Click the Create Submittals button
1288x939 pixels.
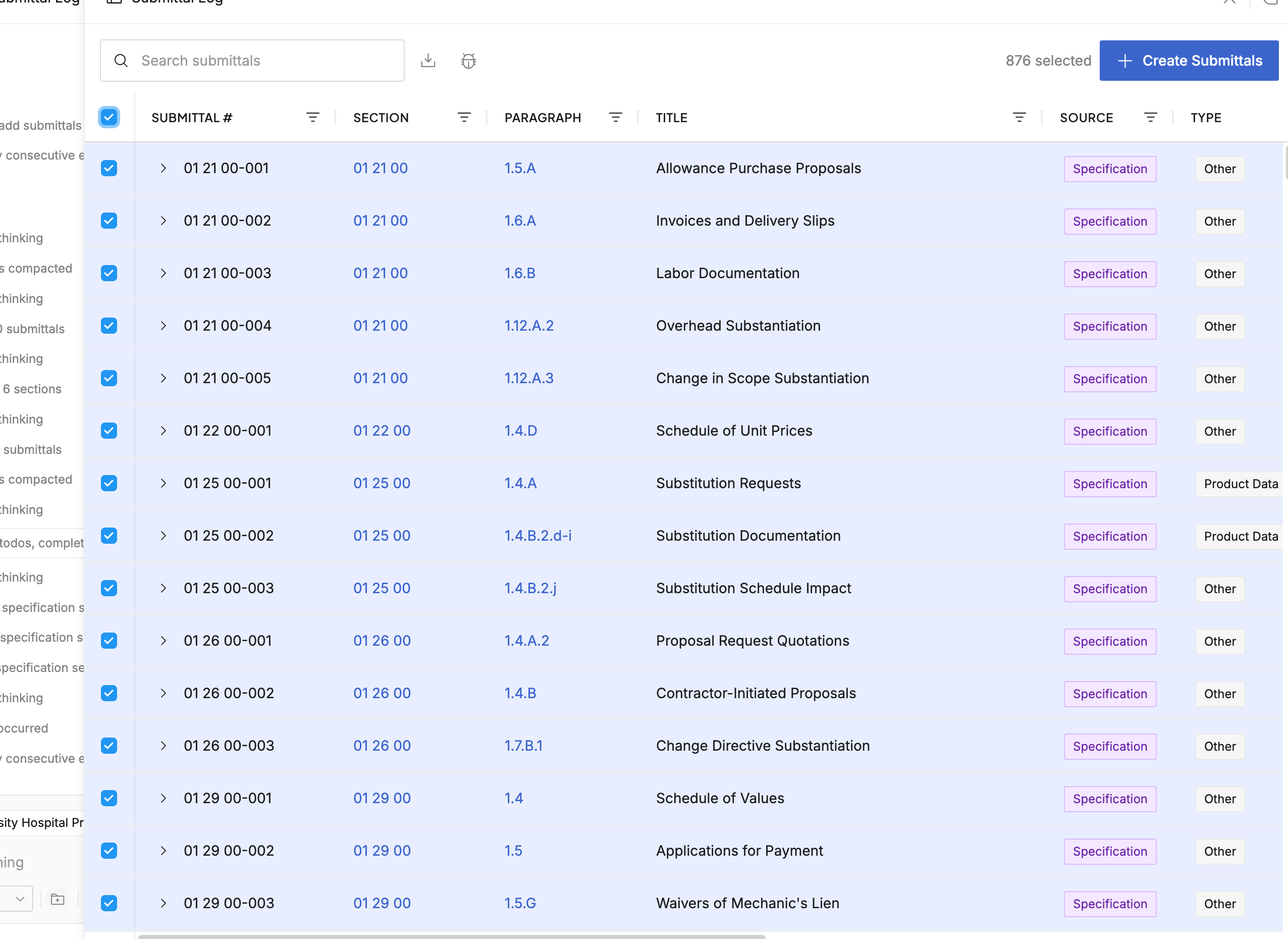click(1189, 60)
